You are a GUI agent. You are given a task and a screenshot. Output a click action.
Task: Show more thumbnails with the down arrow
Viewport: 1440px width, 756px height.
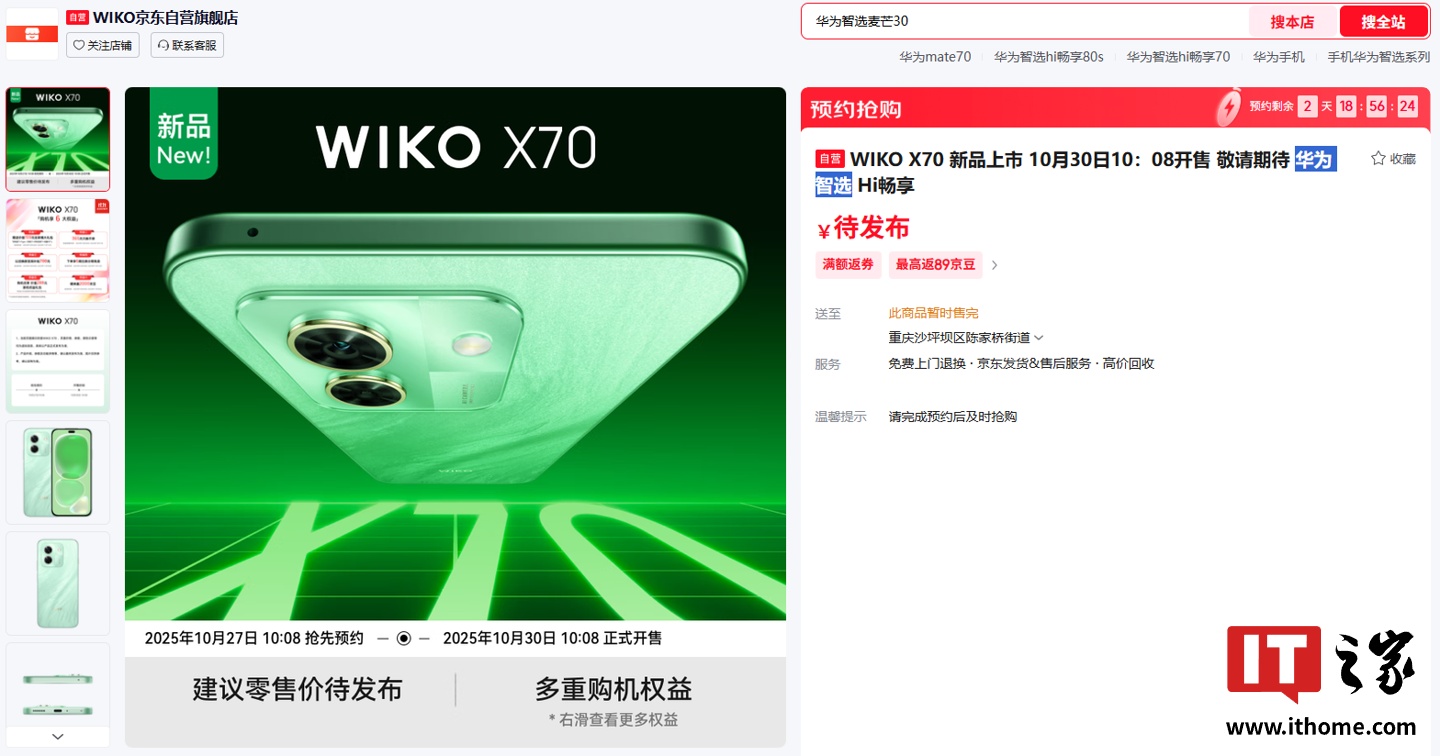[58, 736]
